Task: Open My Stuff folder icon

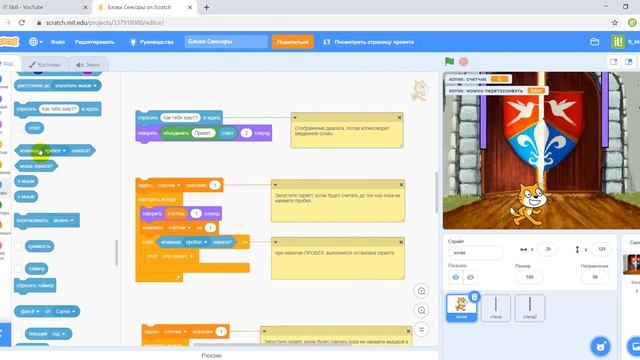Action: (x=595, y=42)
